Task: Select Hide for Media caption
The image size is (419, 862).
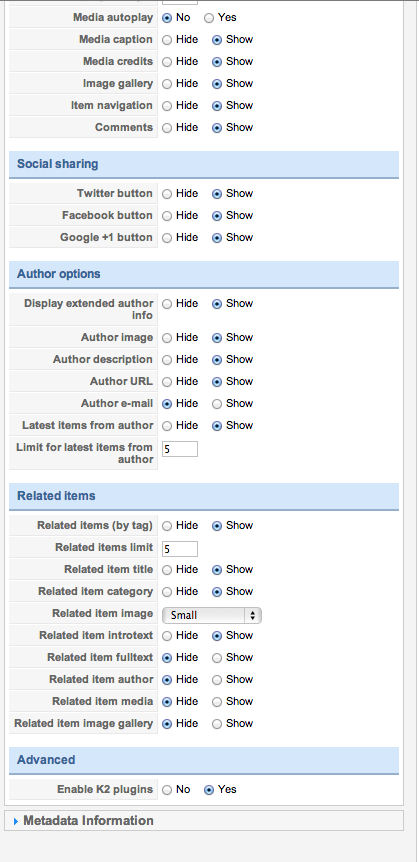Action: (x=167, y=40)
